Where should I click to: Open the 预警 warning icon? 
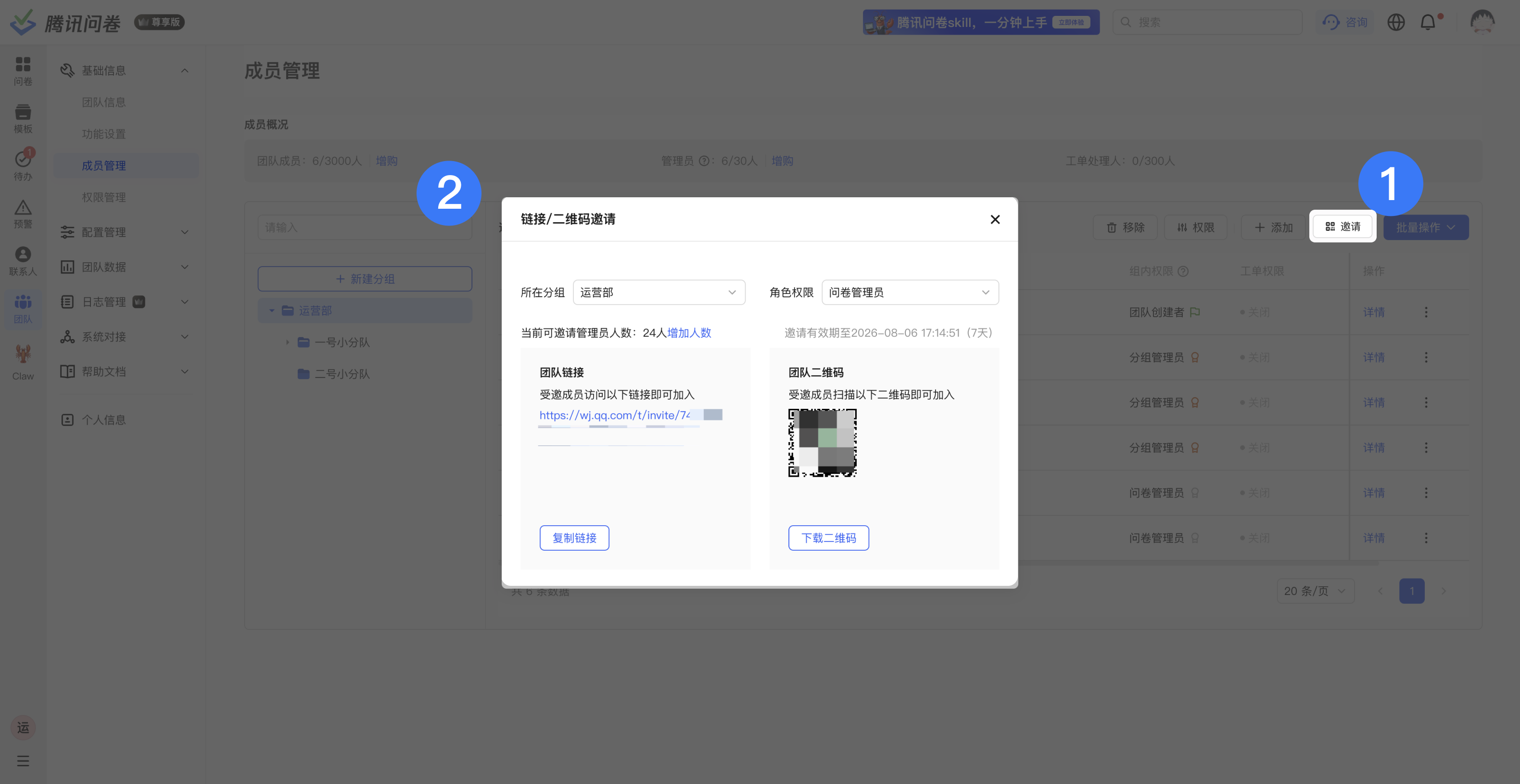pyautogui.click(x=23, y=214)
